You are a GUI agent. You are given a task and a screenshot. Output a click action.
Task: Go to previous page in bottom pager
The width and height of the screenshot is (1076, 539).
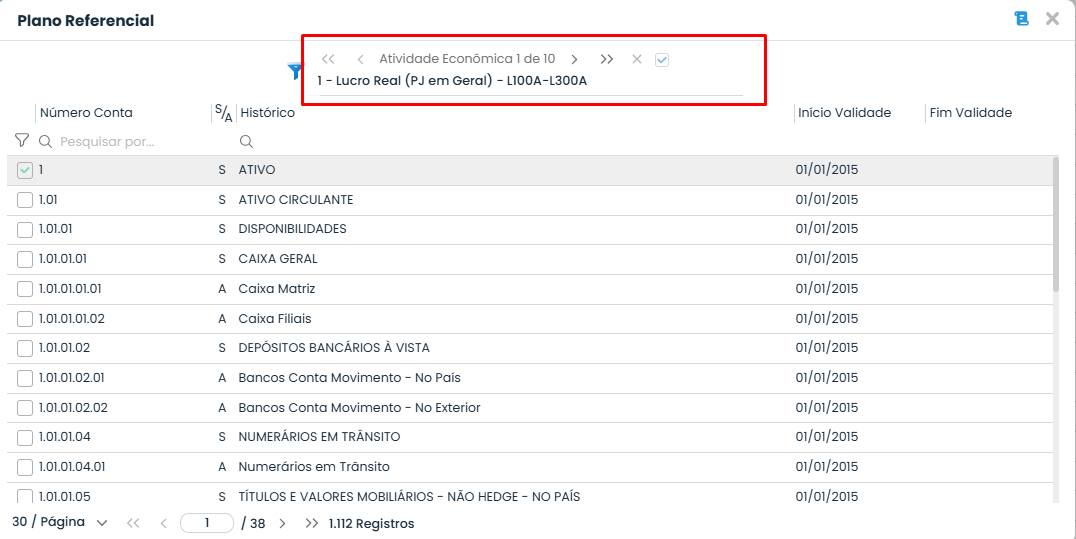[163, 523]
